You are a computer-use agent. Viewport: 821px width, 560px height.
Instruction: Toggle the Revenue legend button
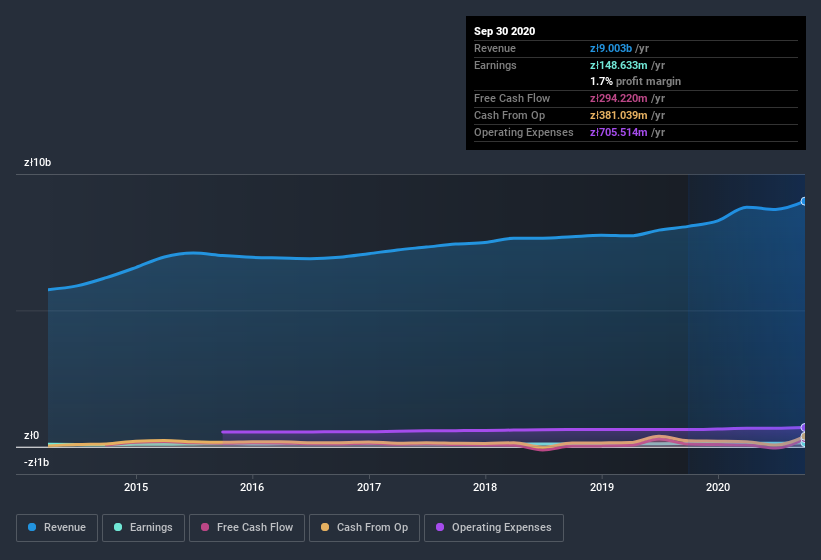(x=57, y=528)
